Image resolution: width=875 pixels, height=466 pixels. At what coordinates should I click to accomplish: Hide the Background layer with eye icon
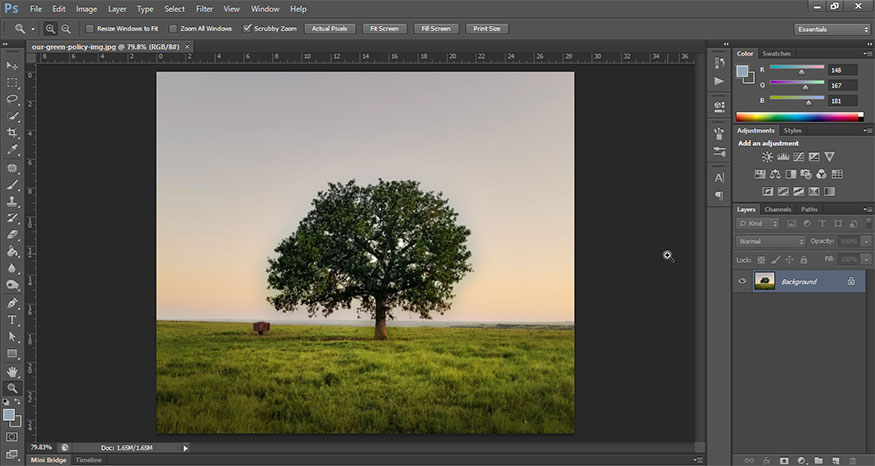click(x=742, y=282)
